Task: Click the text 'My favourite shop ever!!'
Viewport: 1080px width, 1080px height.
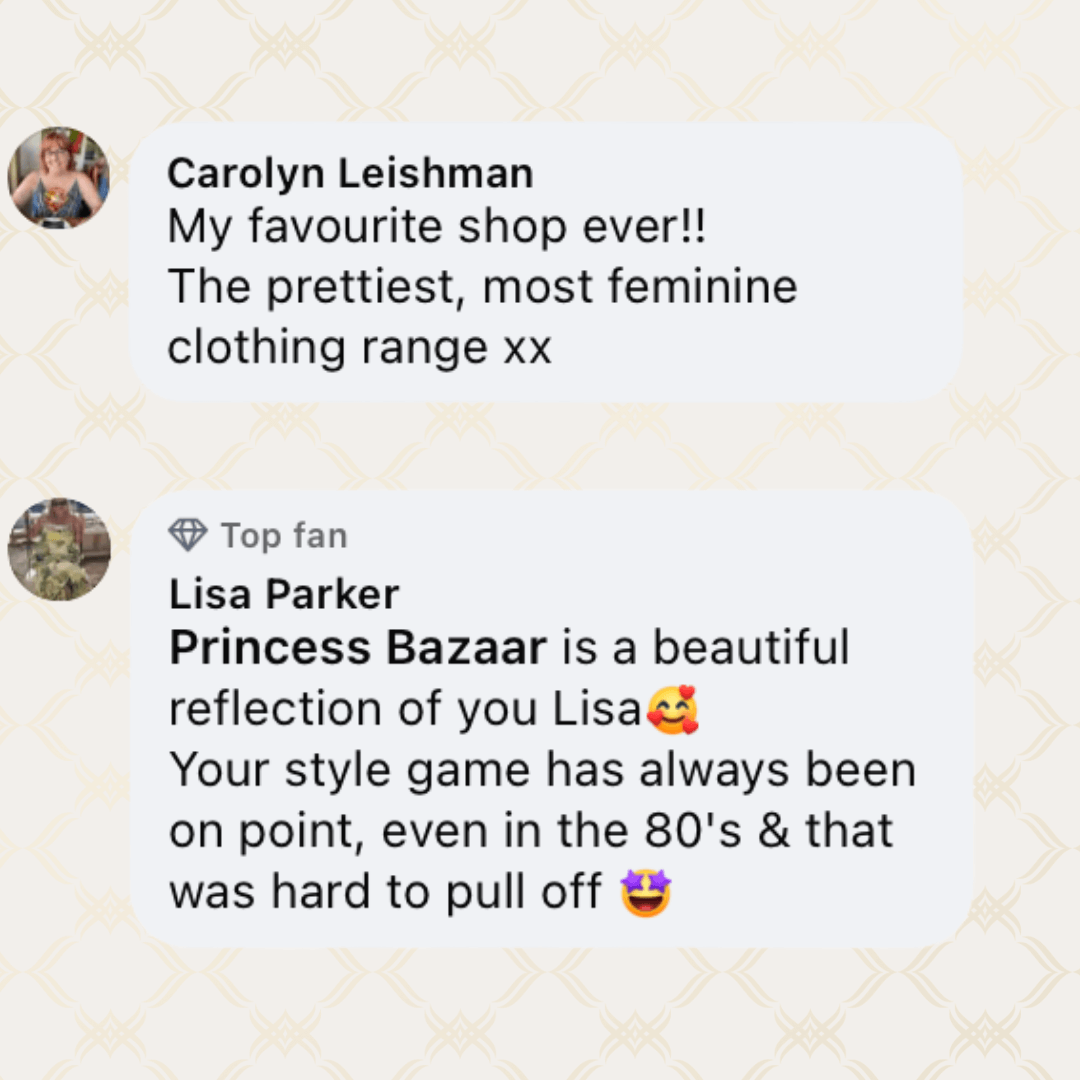Action: [x=437, y=227]
